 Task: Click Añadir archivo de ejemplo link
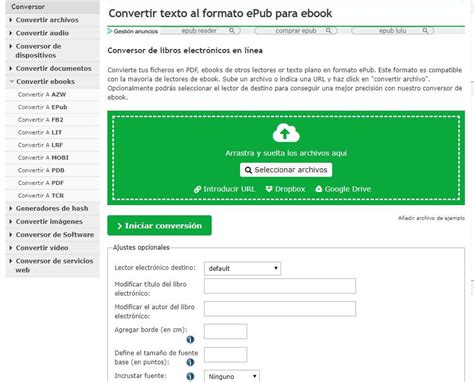coord(431,218)
